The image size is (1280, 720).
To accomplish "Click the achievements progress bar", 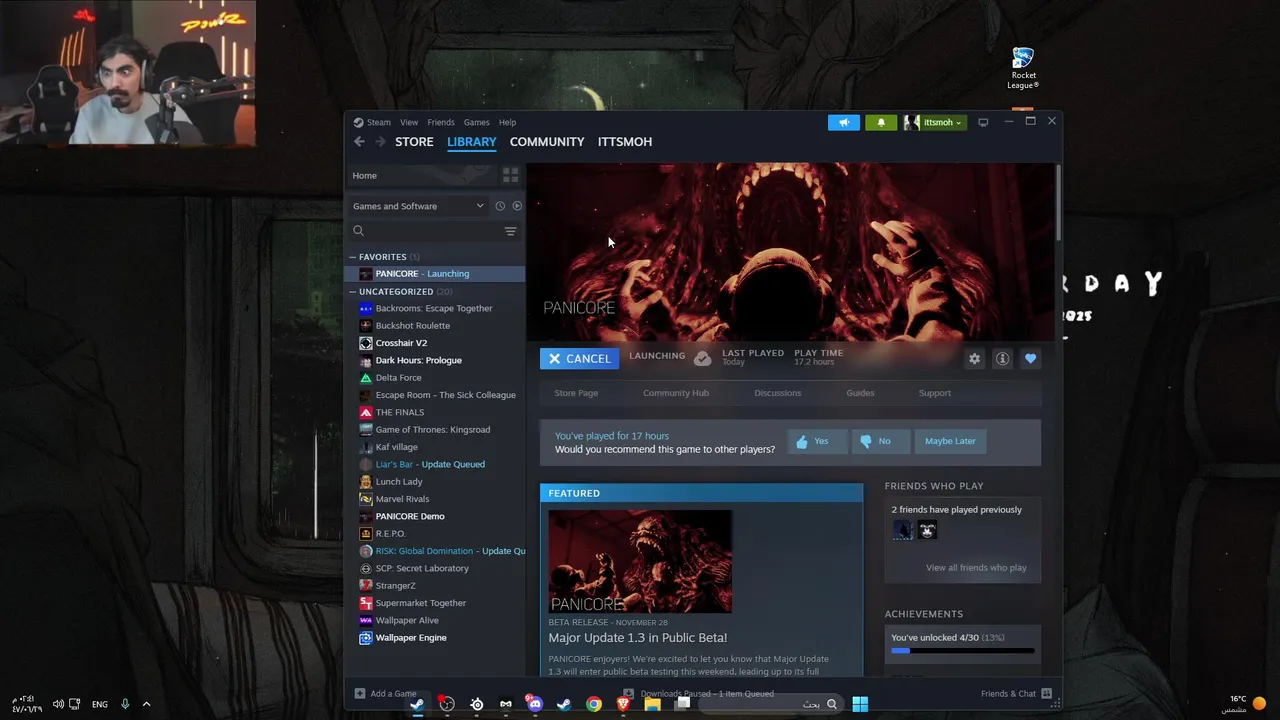I will click(x=962, y=651).
